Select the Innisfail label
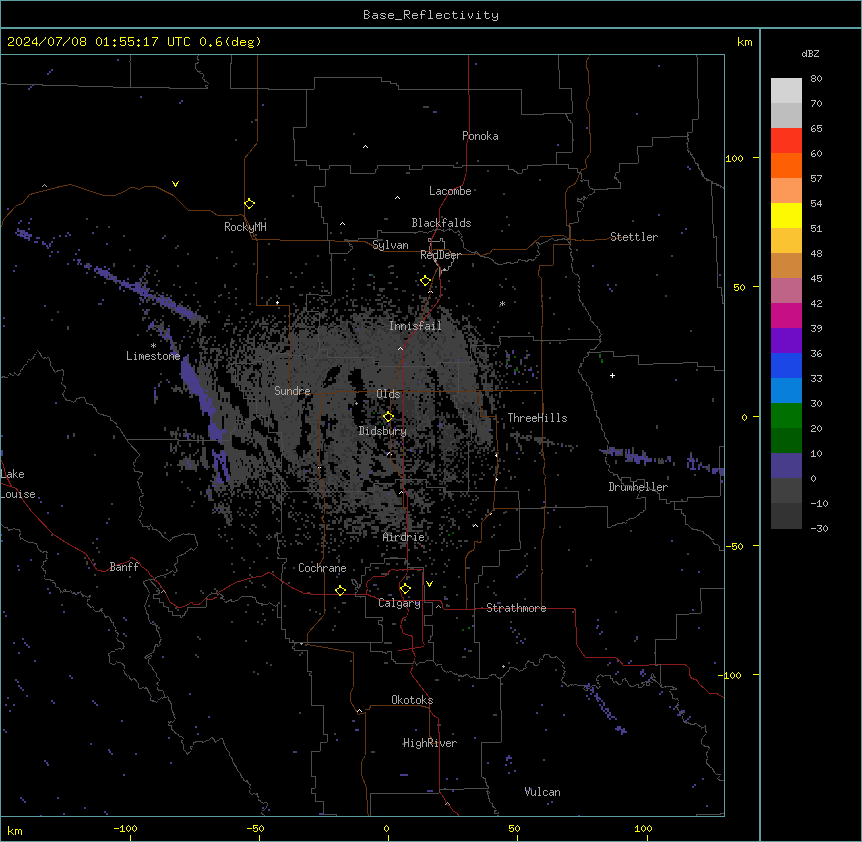Image resolution: width=862 pixels, height=842 pixels. tap(415, 326)
